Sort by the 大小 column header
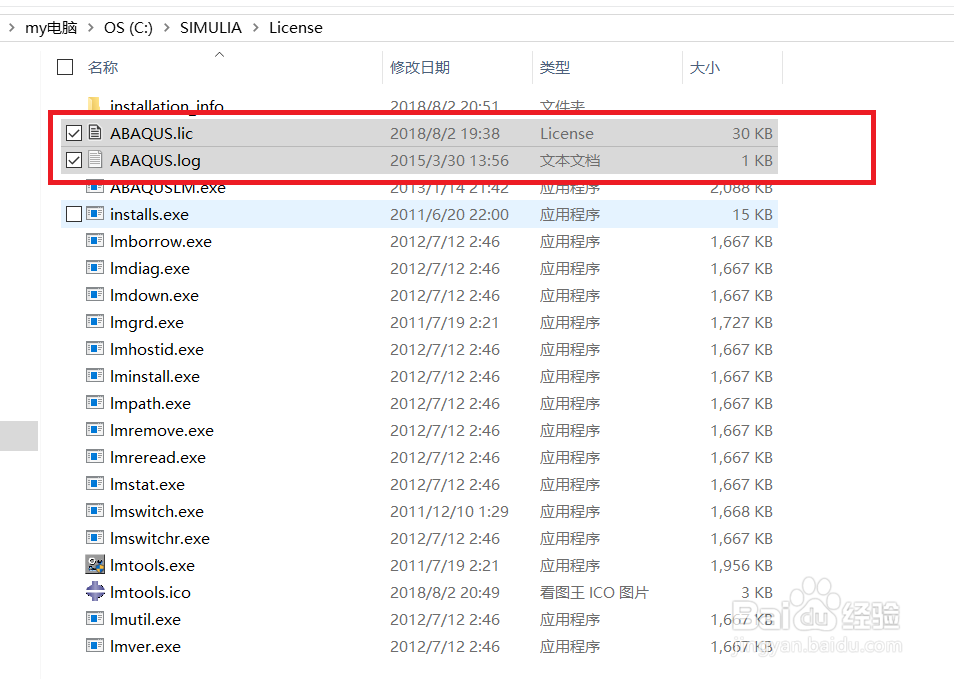This screenshot has height=679, width=954. pos(705,66)
